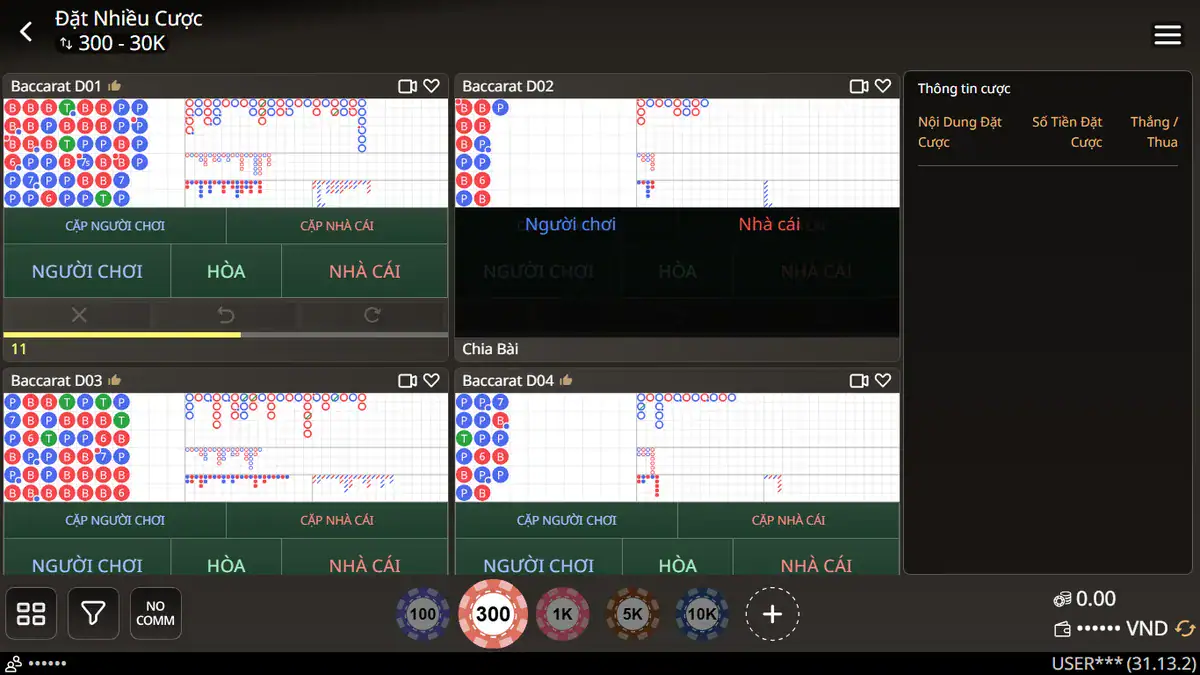Add a custom chip with plus button

[x=772, y=613]
